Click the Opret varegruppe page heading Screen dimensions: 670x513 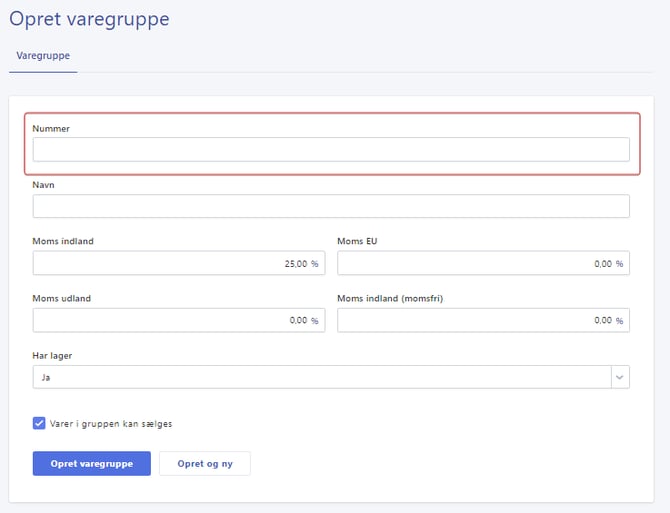[89, 19]
